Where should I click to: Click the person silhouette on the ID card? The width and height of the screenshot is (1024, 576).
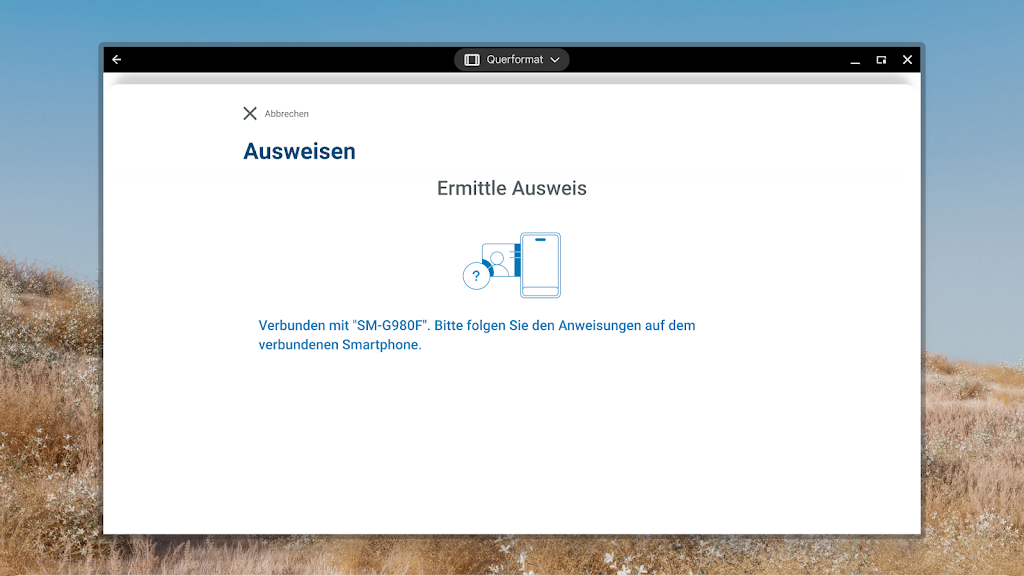tap(497, 260)
